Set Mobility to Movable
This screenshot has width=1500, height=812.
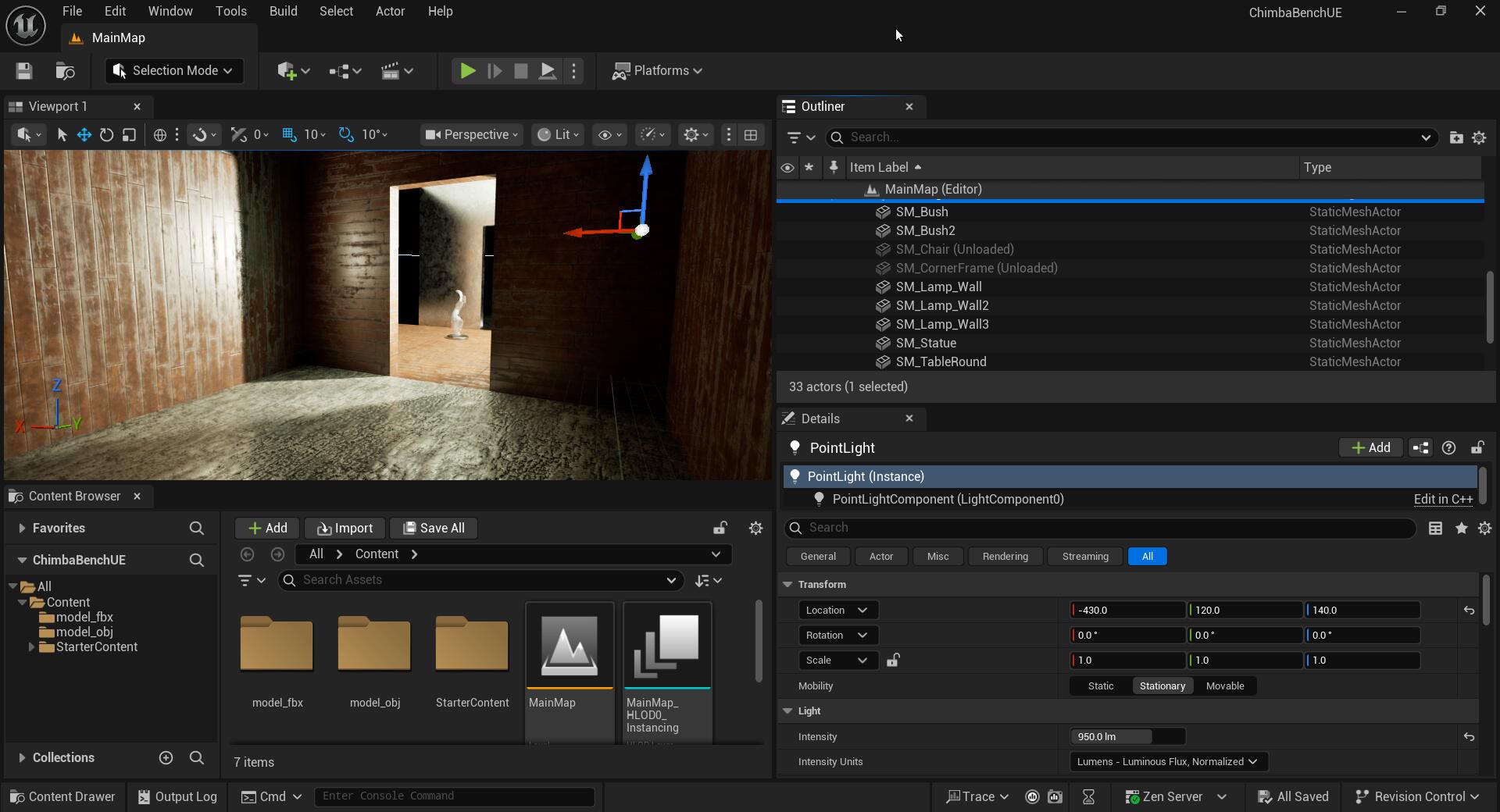click(1224, 686)
